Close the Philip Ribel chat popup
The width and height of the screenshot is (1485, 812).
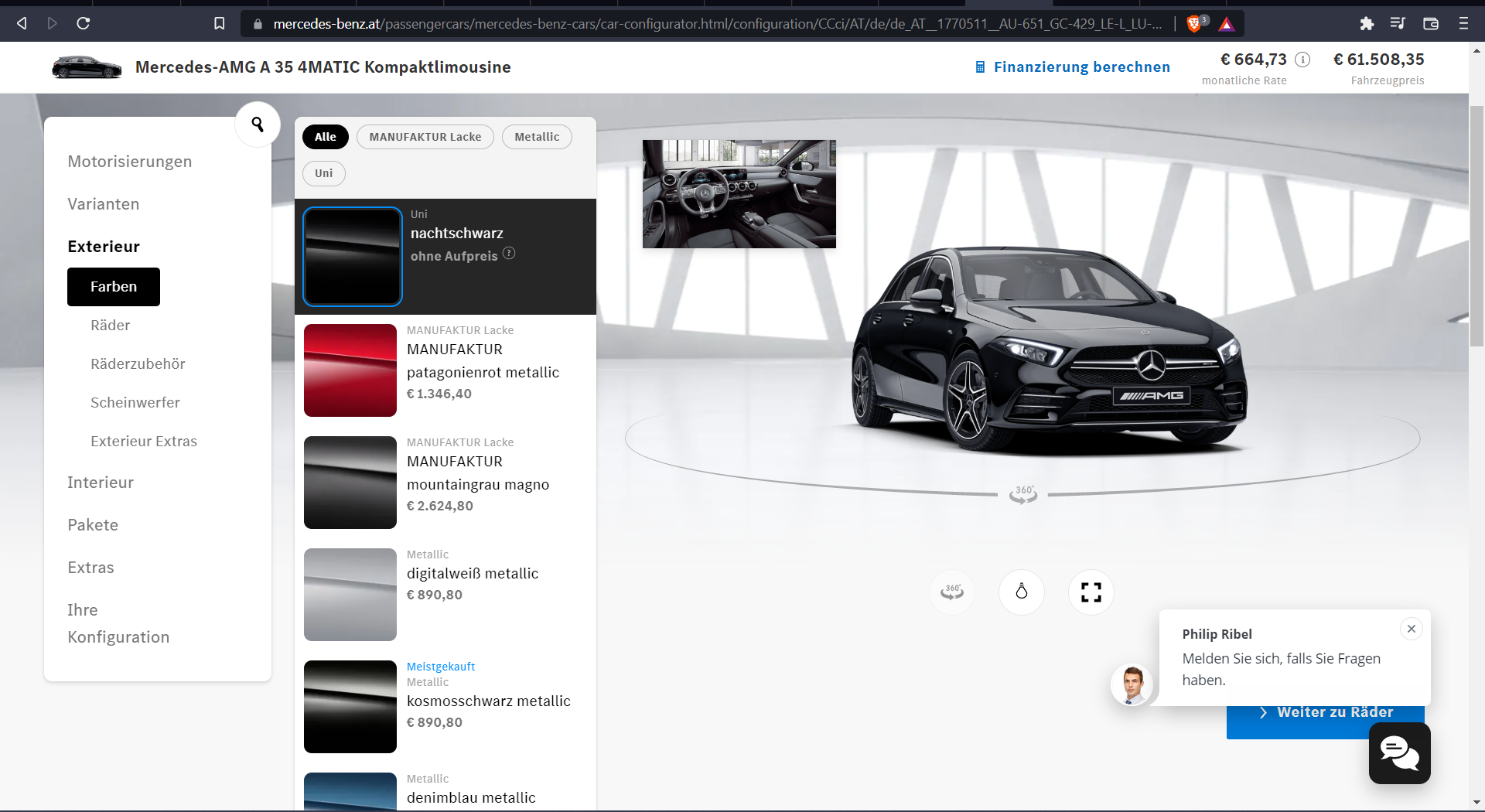click(x=1412, y=629)
